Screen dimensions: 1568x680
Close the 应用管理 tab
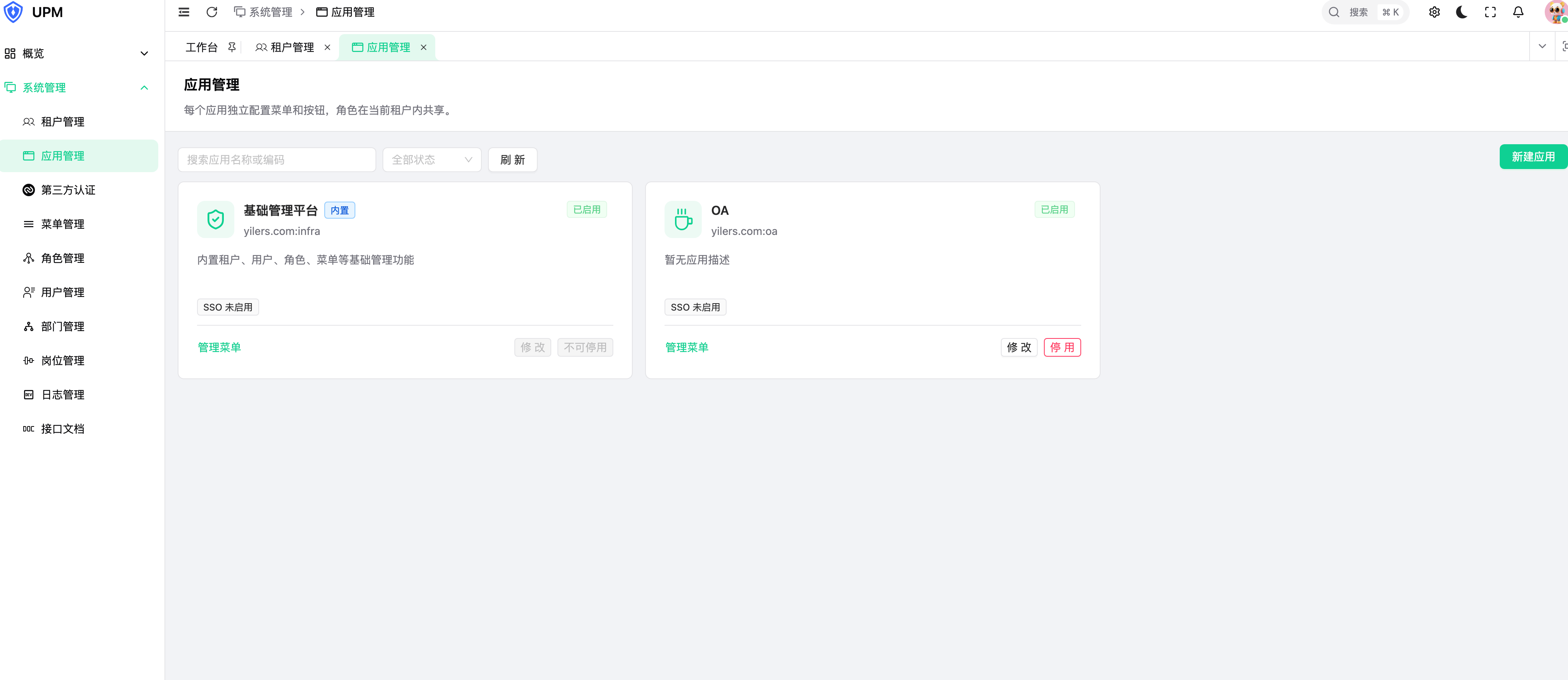pos(424,47)
